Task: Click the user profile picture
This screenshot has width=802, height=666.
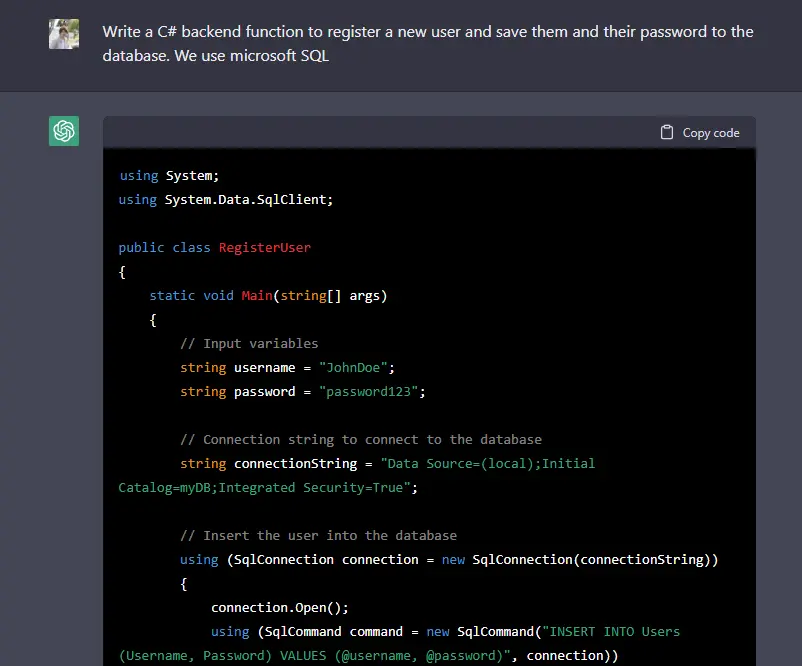Action: 64,34
